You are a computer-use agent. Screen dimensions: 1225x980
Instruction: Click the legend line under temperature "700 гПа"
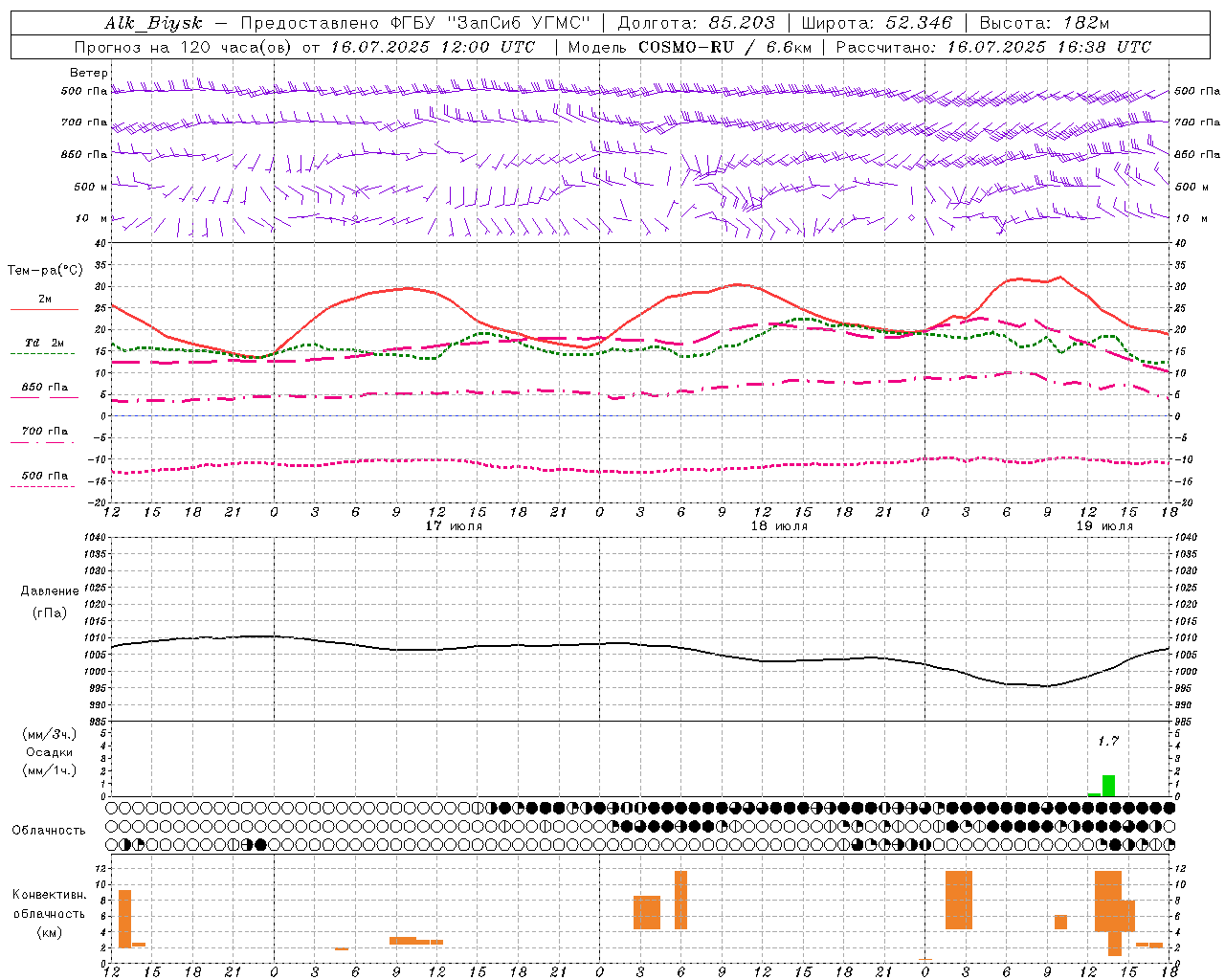pyautogui.click(x=42, y=442)
